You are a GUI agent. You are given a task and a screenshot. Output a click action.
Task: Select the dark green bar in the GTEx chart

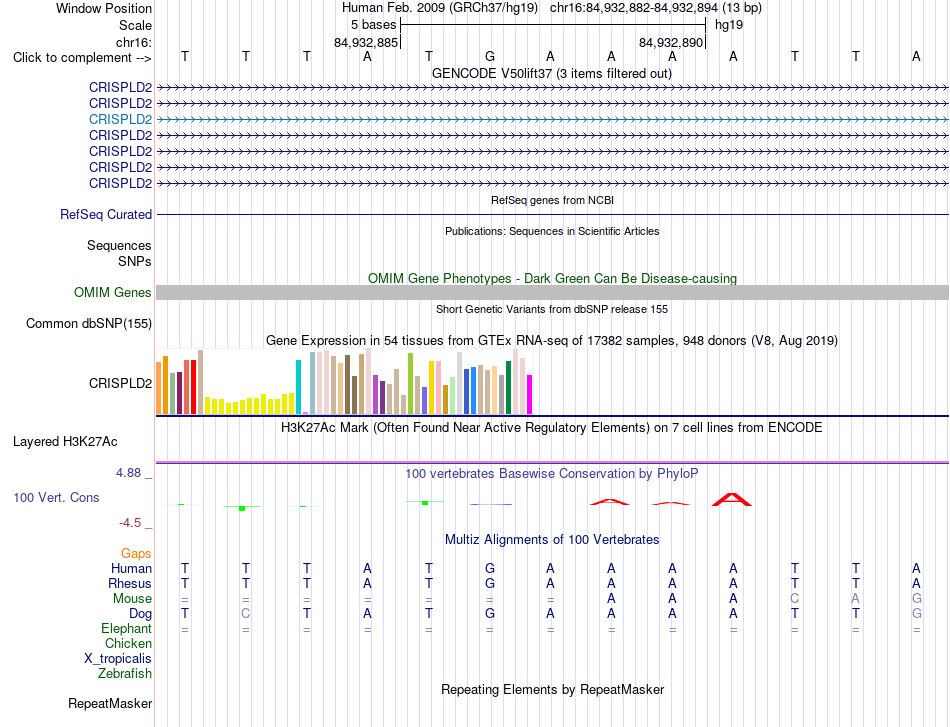[x=508, y=388]
